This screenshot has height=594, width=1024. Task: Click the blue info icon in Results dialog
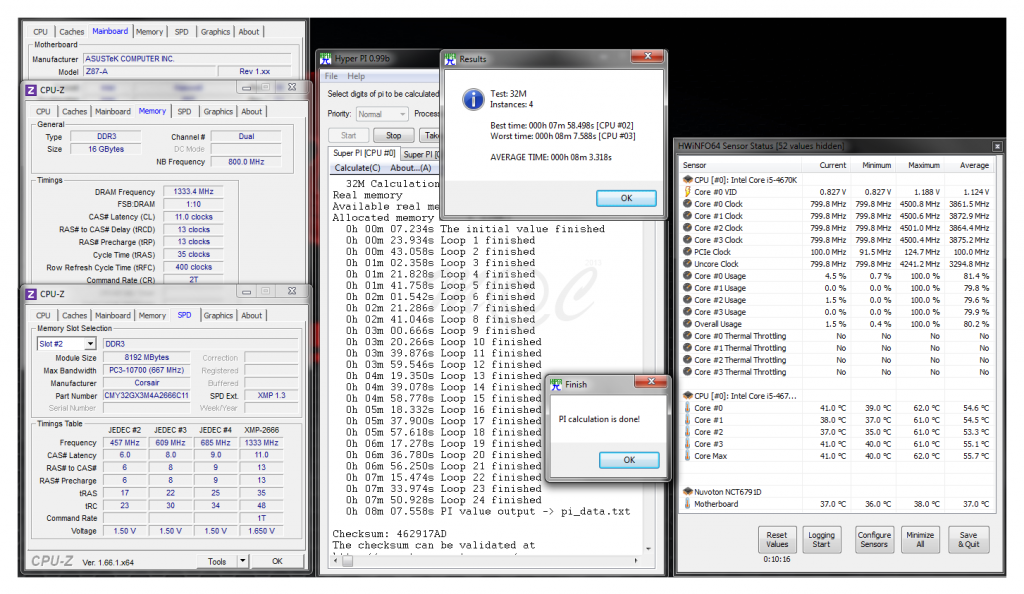tap(472, 98)
